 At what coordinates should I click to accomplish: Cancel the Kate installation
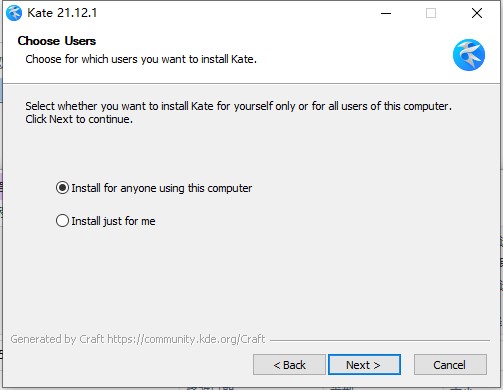click(450, 365)
